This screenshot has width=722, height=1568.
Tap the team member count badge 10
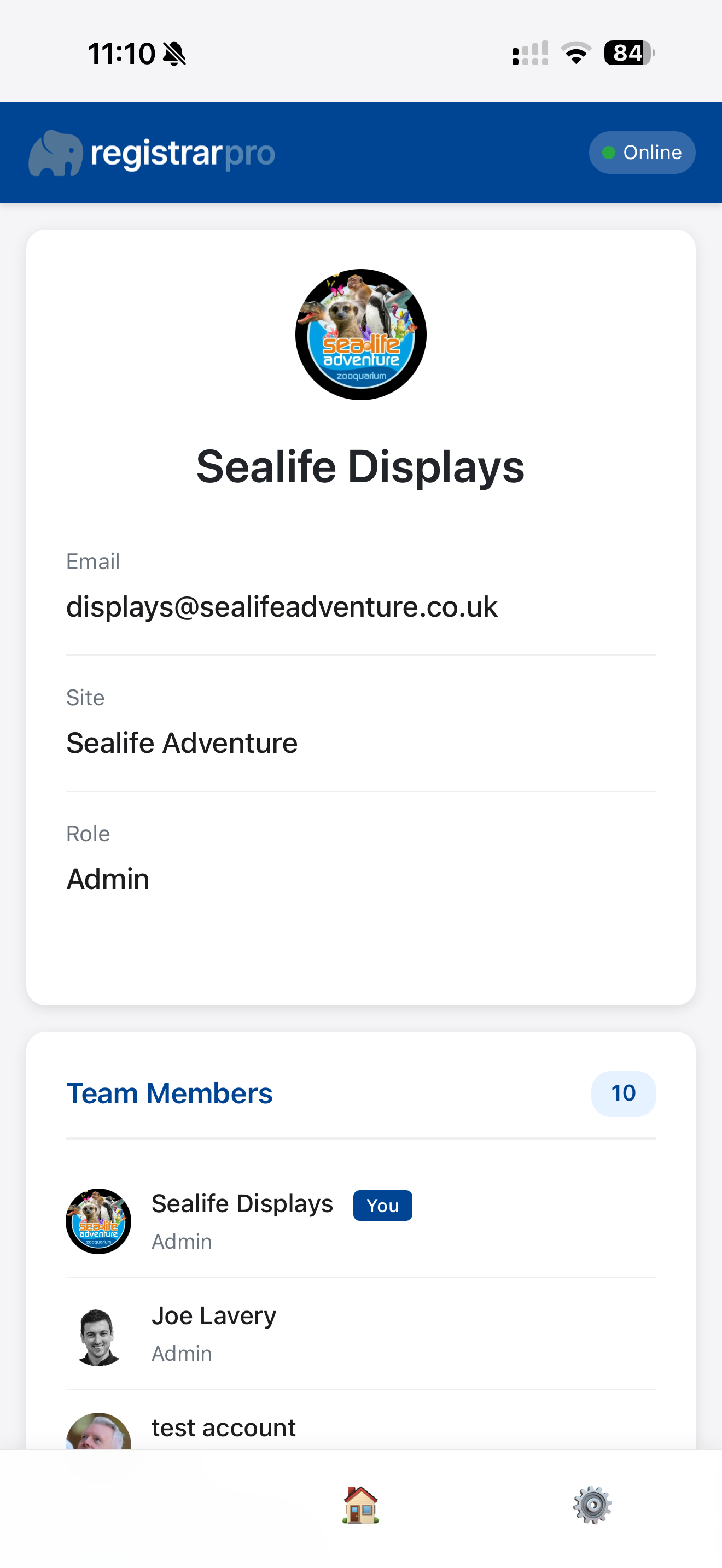point(623,1093)
